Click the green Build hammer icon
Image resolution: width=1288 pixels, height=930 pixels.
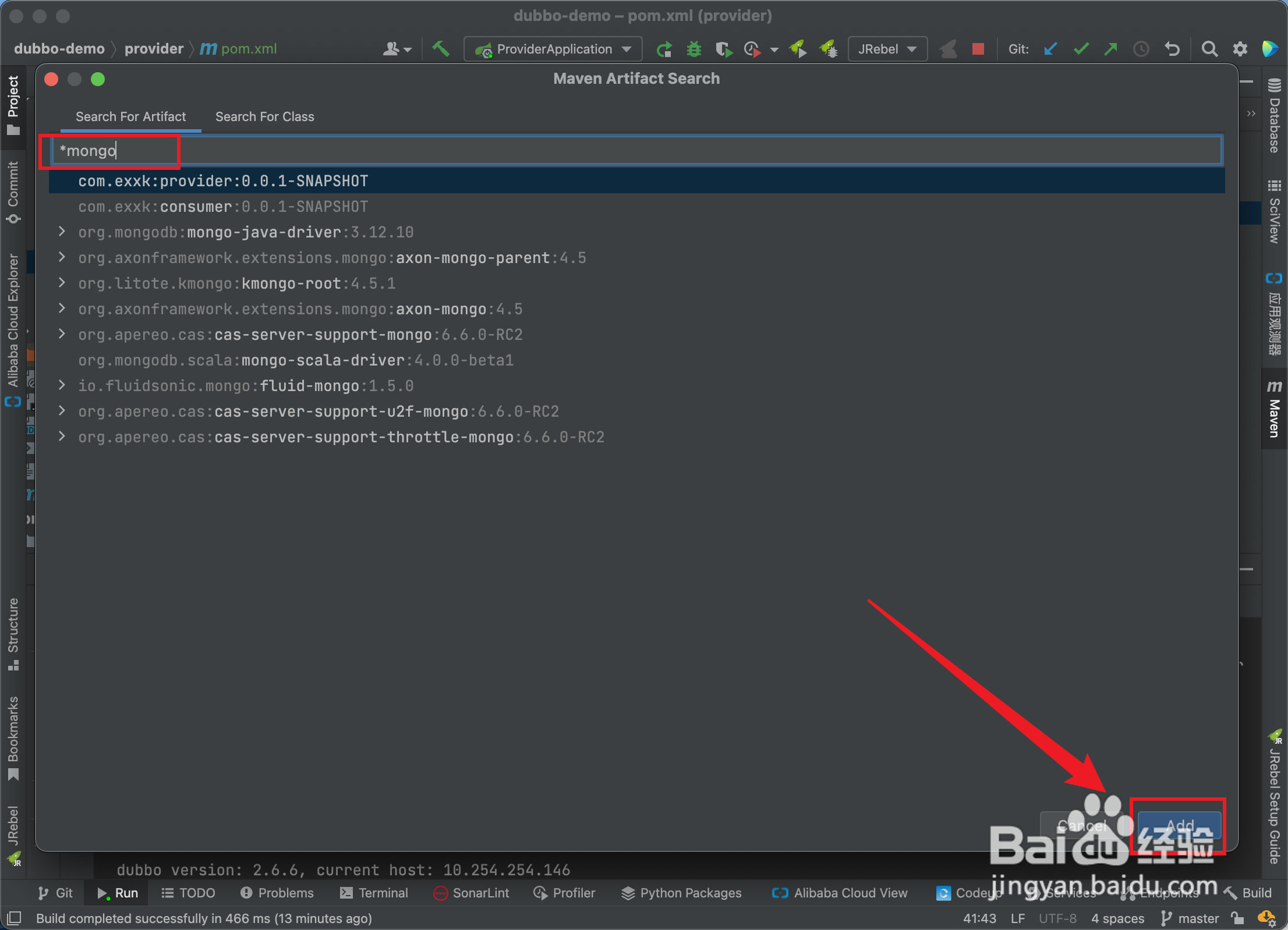click(x=441, y=49)
